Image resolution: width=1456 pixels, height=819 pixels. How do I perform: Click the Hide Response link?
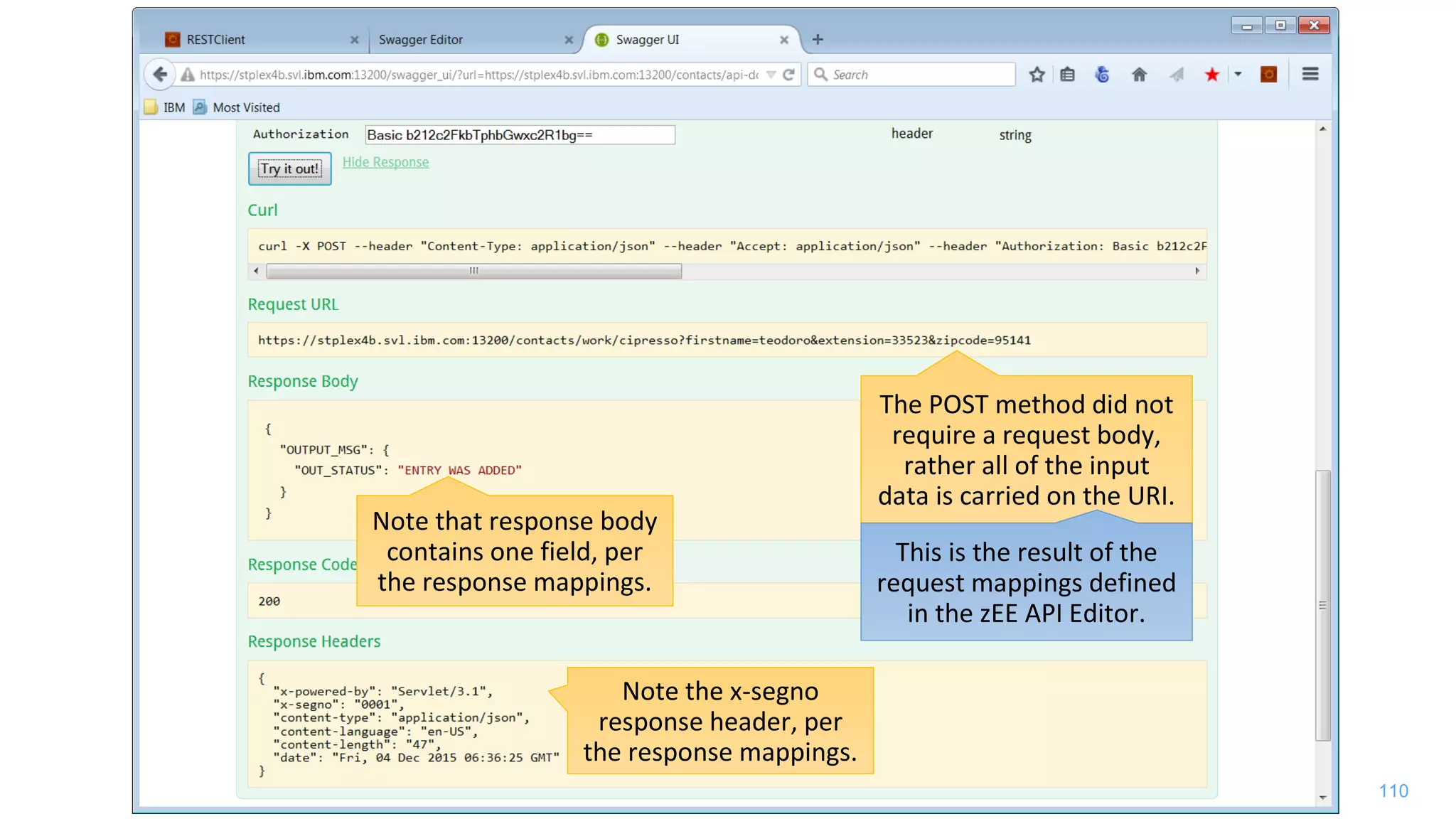pos(385,162)
